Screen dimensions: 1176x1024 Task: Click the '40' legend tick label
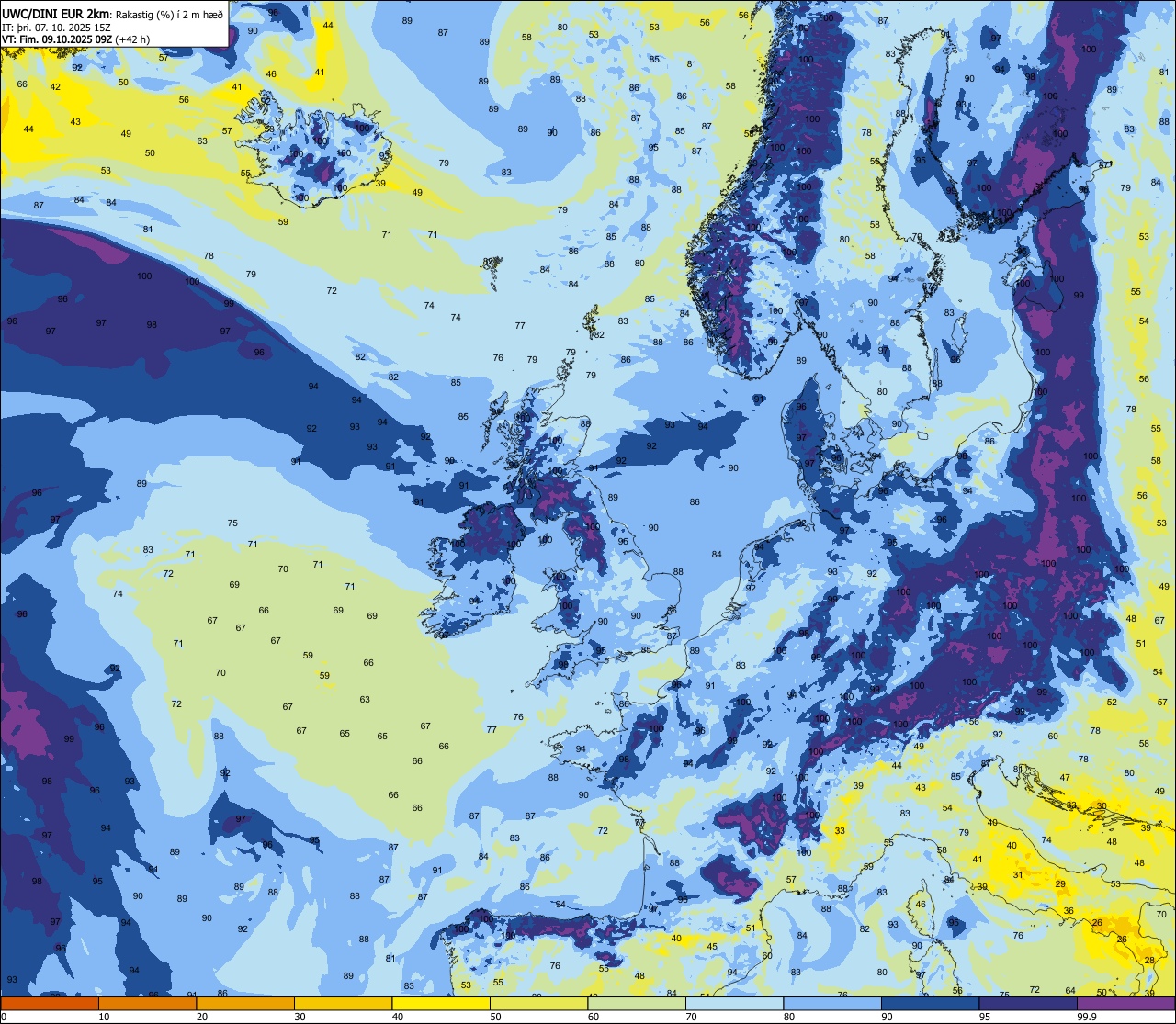click(397, 1017)
